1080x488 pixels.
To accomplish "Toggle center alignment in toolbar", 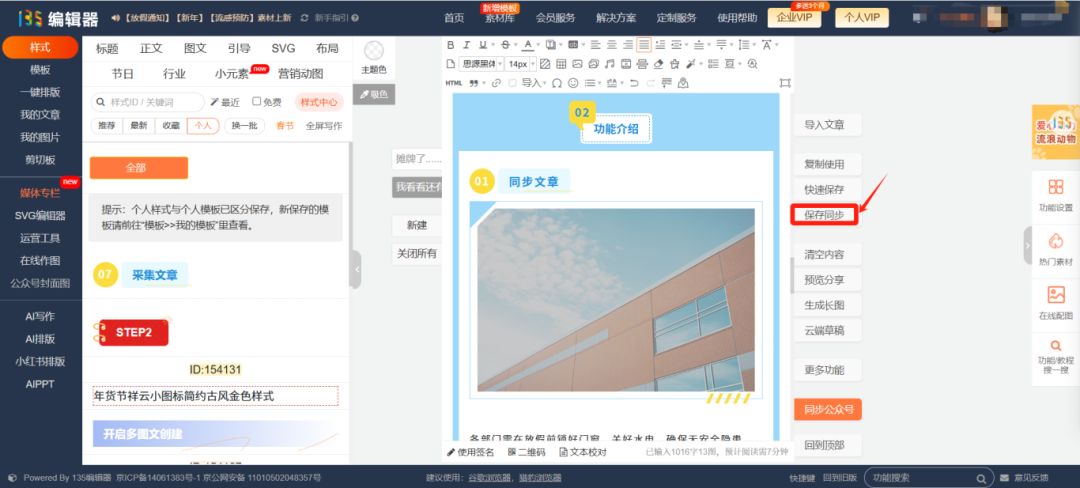I will (x=612, y=45).
